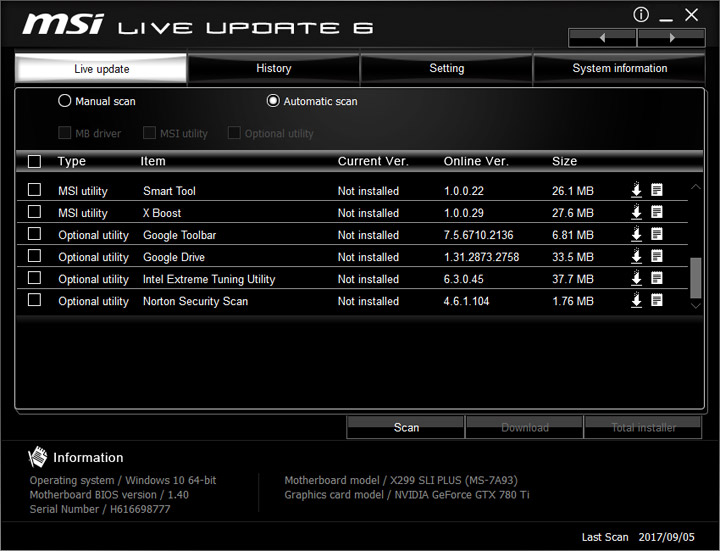Toggle the MSI utility filter checkbox
The image size is (720, 551).
coord(149,133)
